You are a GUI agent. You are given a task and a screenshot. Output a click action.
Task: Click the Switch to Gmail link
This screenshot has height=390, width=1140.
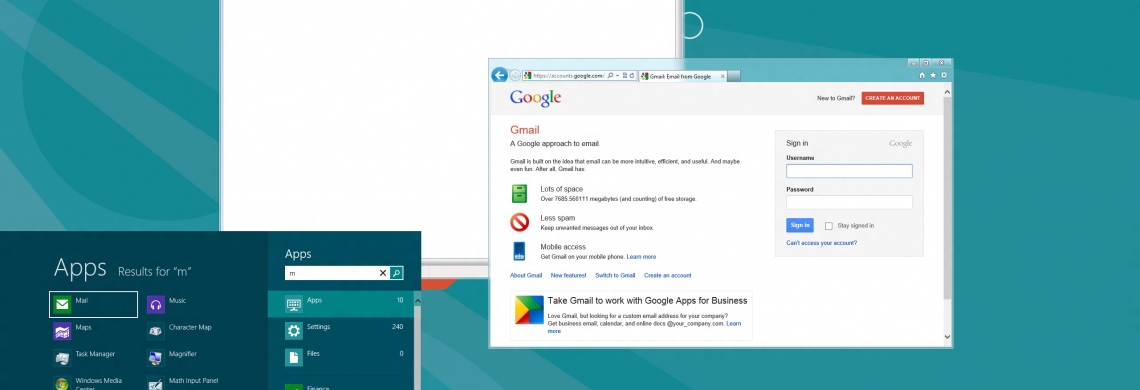[615, 276]
